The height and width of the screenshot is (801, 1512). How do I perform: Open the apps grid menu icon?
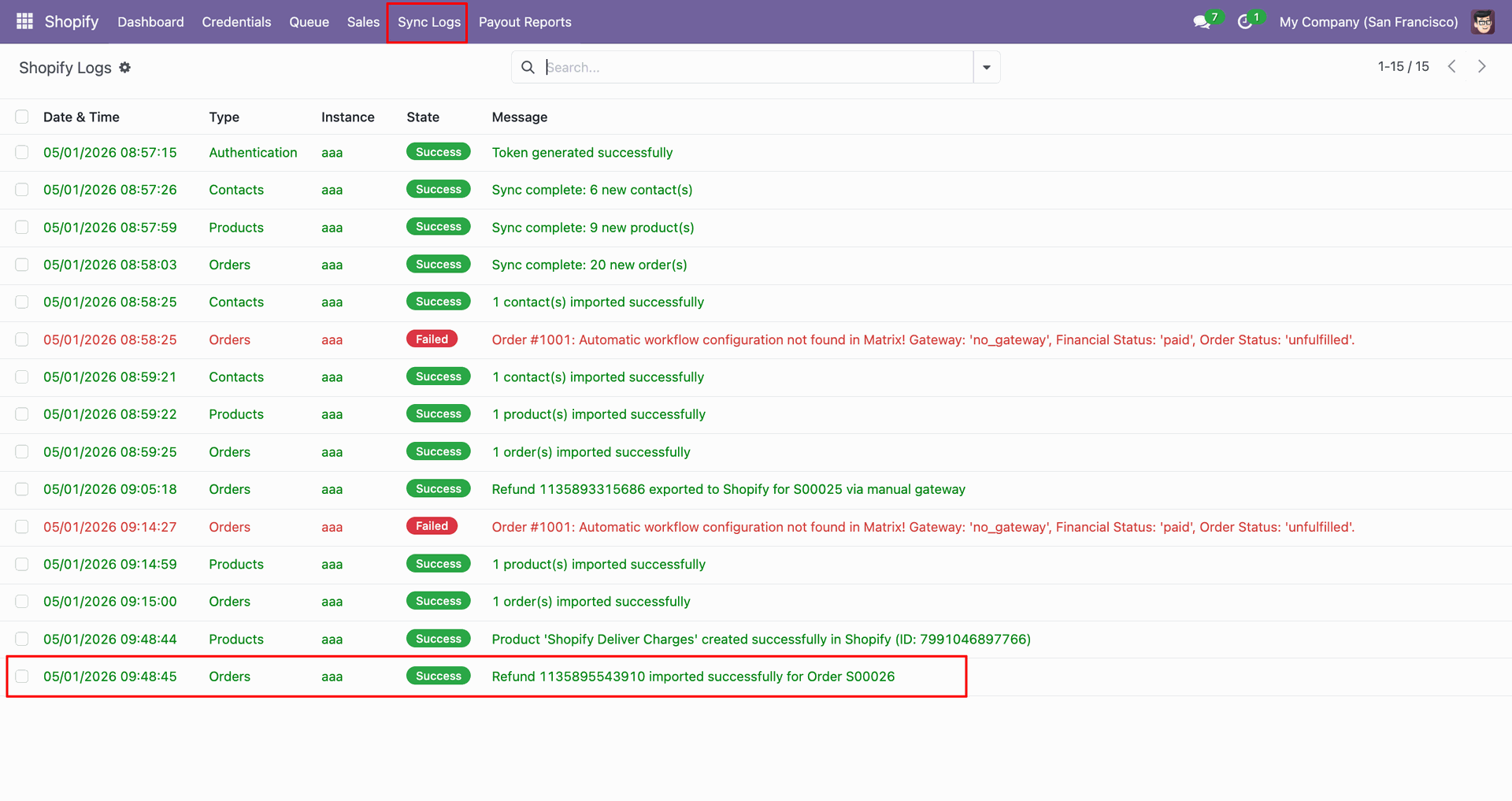pos(24,21)
